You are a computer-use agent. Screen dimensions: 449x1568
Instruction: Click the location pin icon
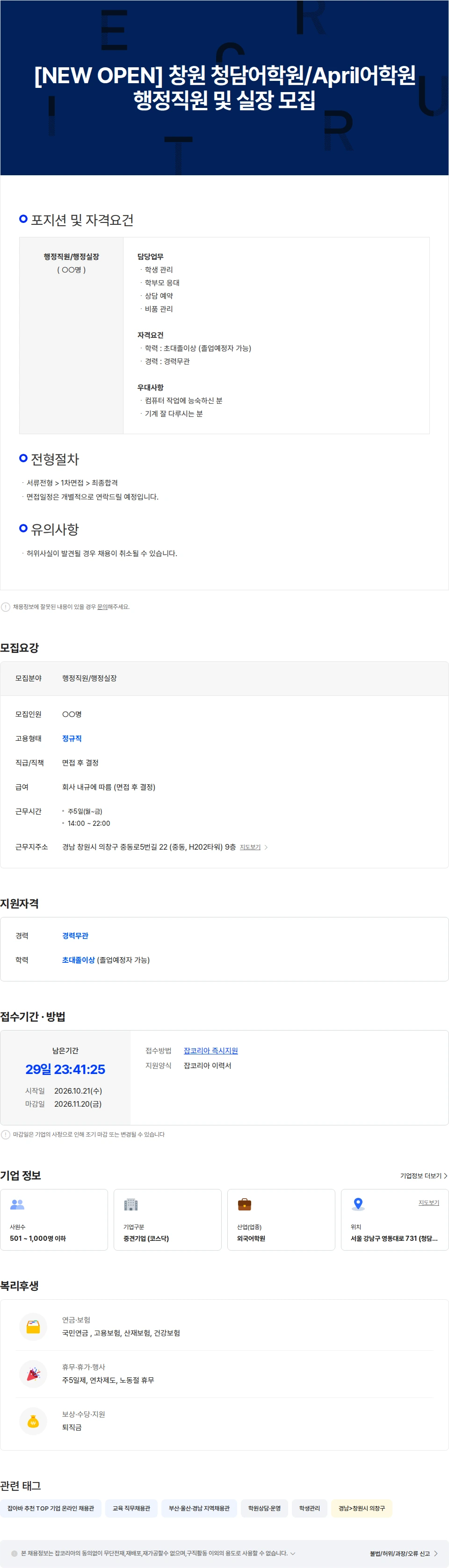[x=358, y=1204]
